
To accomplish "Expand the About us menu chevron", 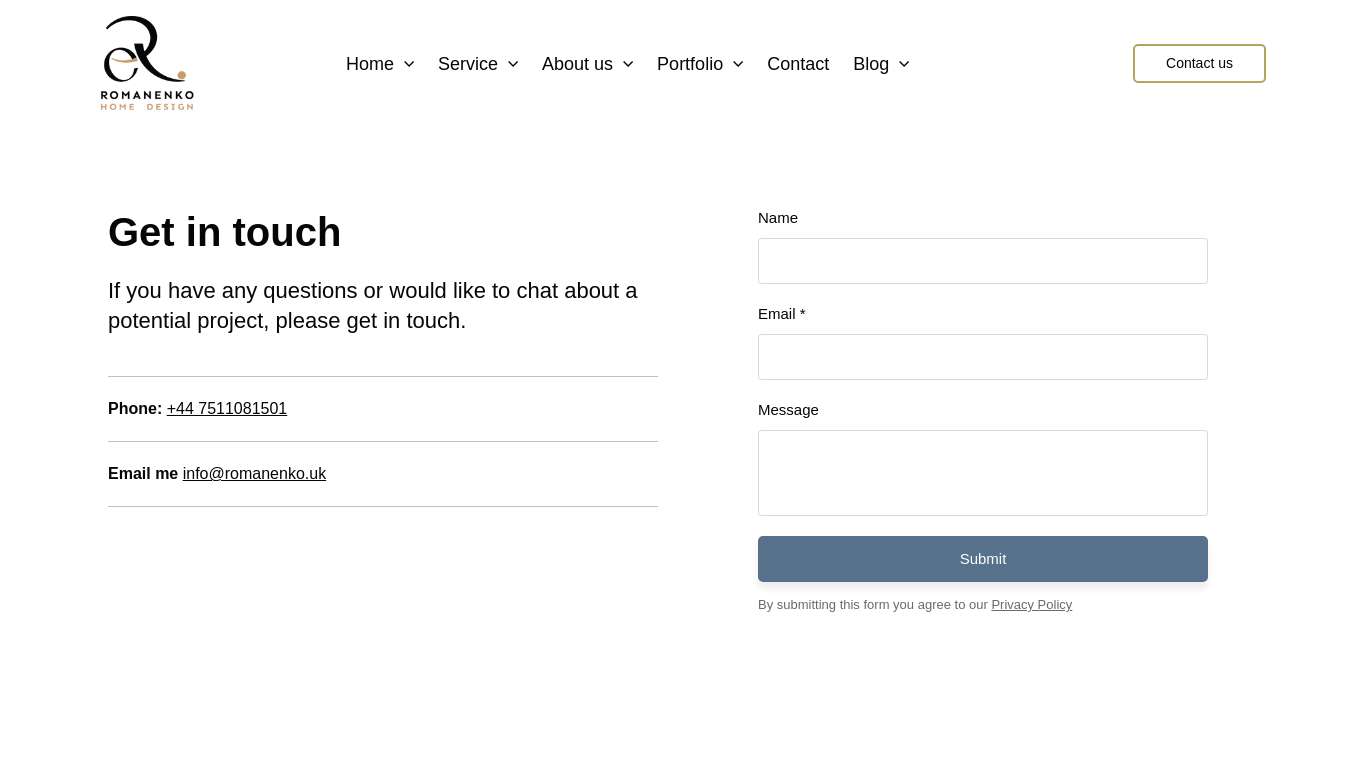I will click(628, 64).
